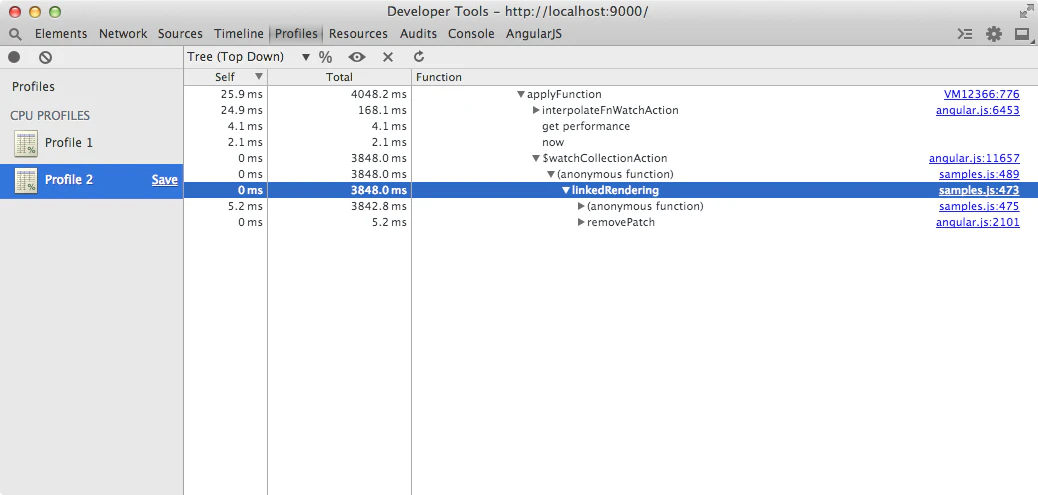The image size is (1038, 495).
Task: Open samples.js:473 link
Action: click(979, 191)
